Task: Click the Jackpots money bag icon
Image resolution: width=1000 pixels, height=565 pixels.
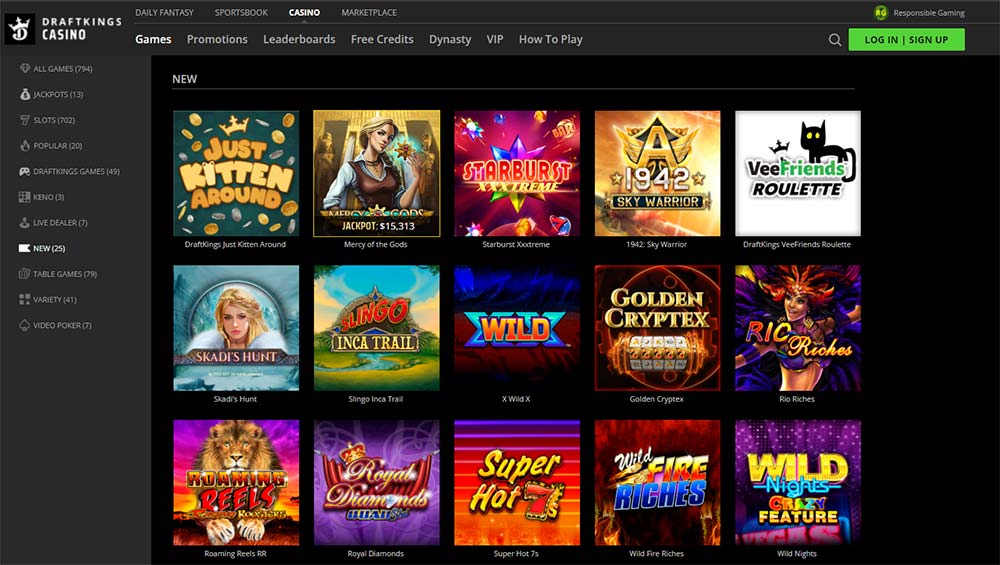Action: click(x=25, y=94)
